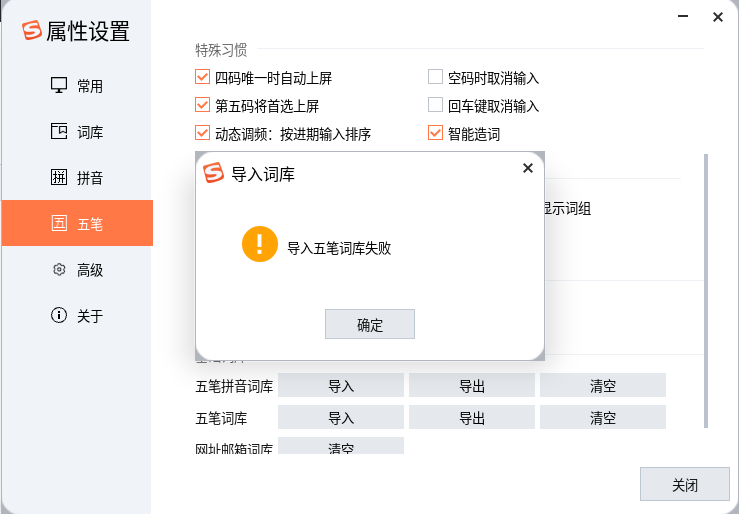Toggle 动态调频：按进期输入排序 checkbox
This screenshot has height=514, width=739.
(x=202, y=133)
